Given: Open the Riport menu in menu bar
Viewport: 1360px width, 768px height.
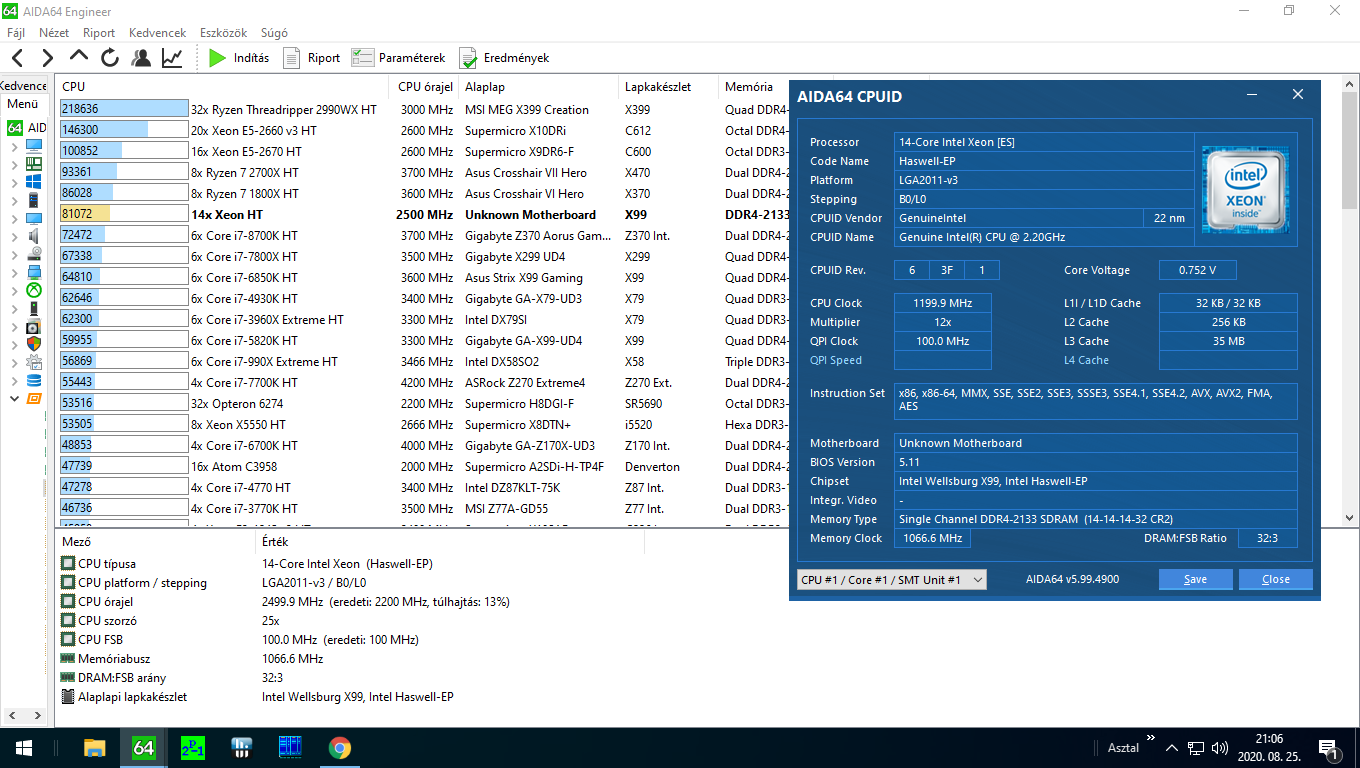Looking at the screenshot, I should (x=99, y=33).
